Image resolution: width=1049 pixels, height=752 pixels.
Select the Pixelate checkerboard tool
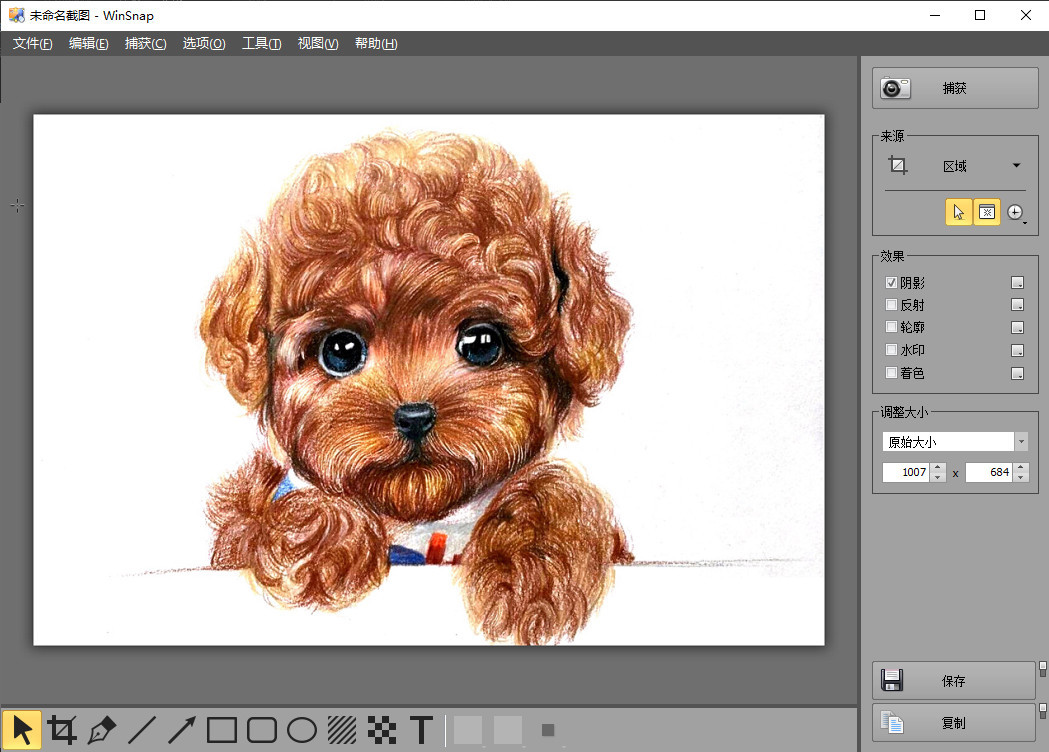click(381, 730)
